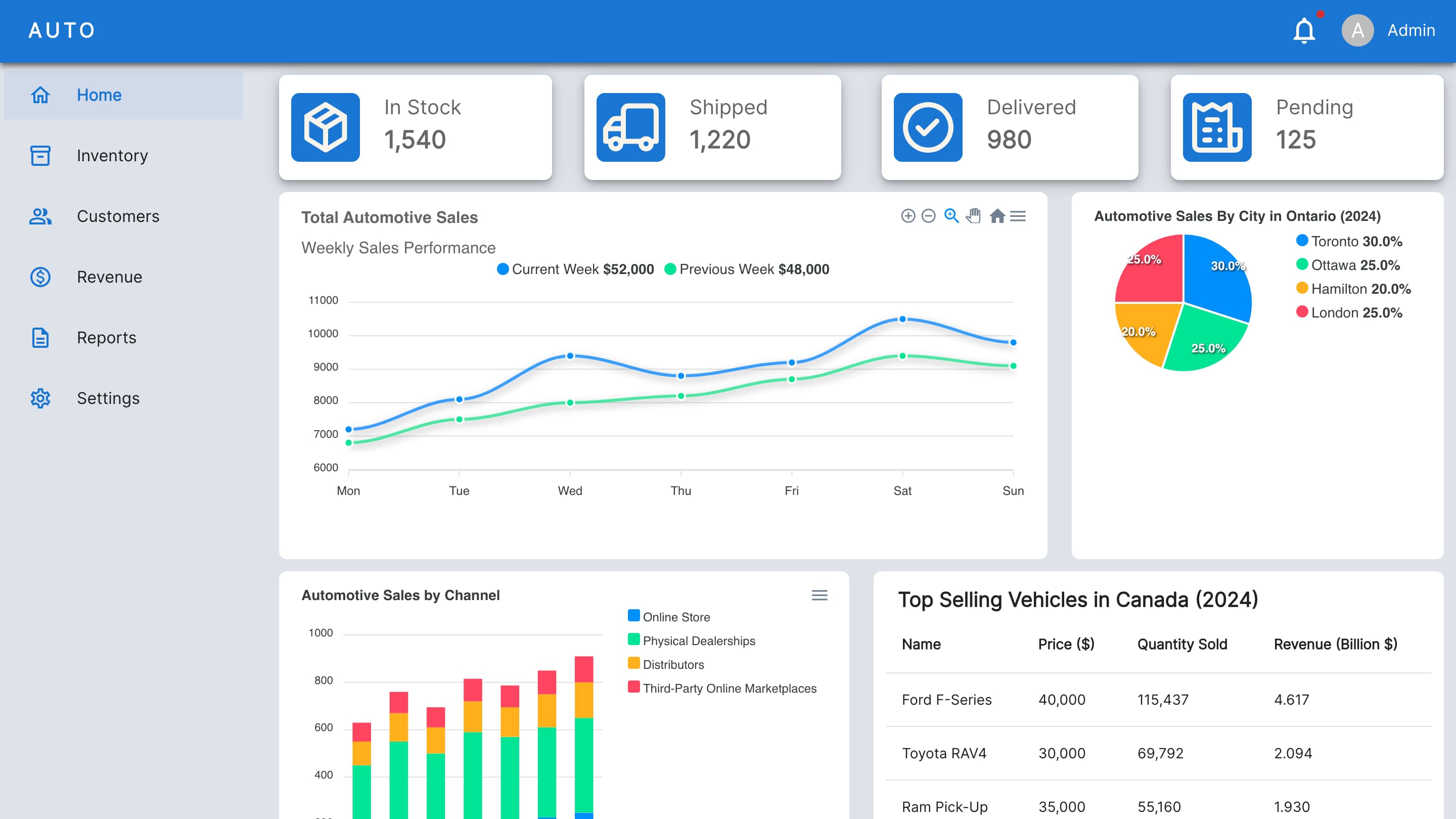The width and height of the screenshot is (1456, 819).
Task: Click the blue 30.0% pie slice
Action: [x=1215, y=277]
